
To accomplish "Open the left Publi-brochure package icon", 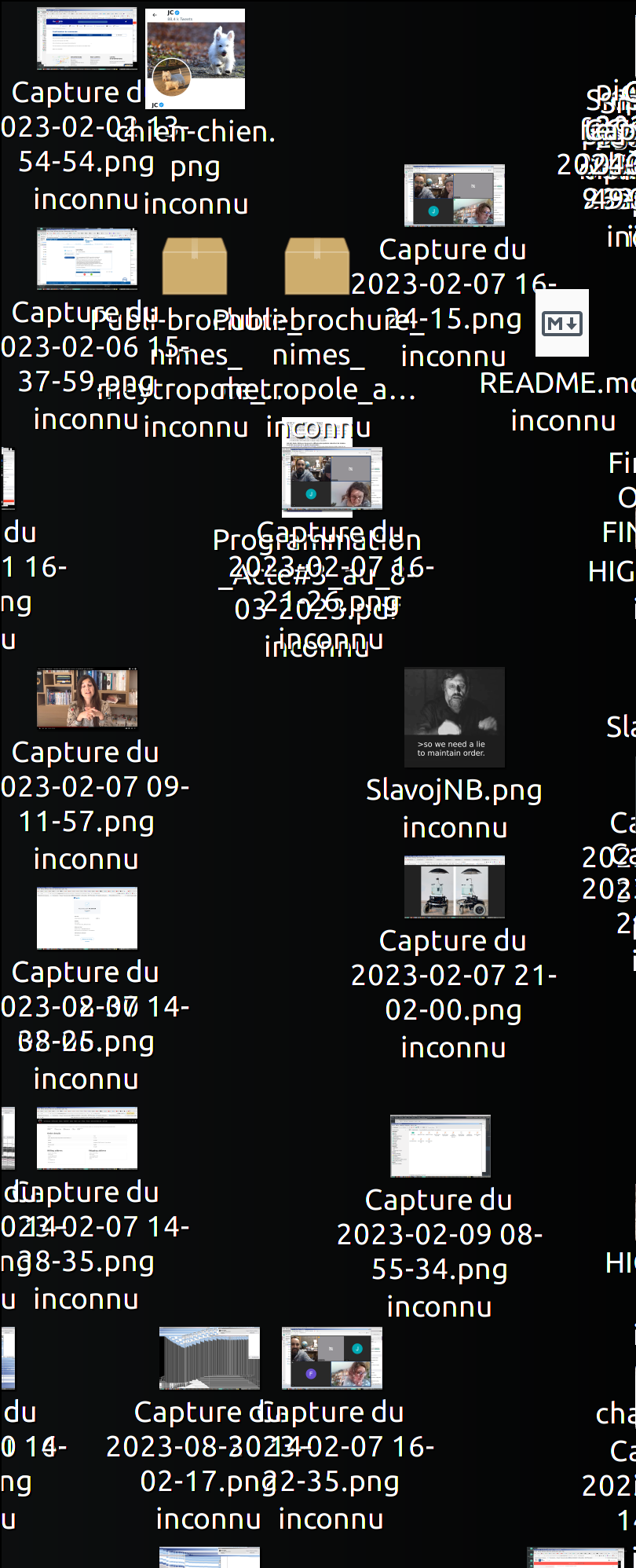I will [195, 266].
